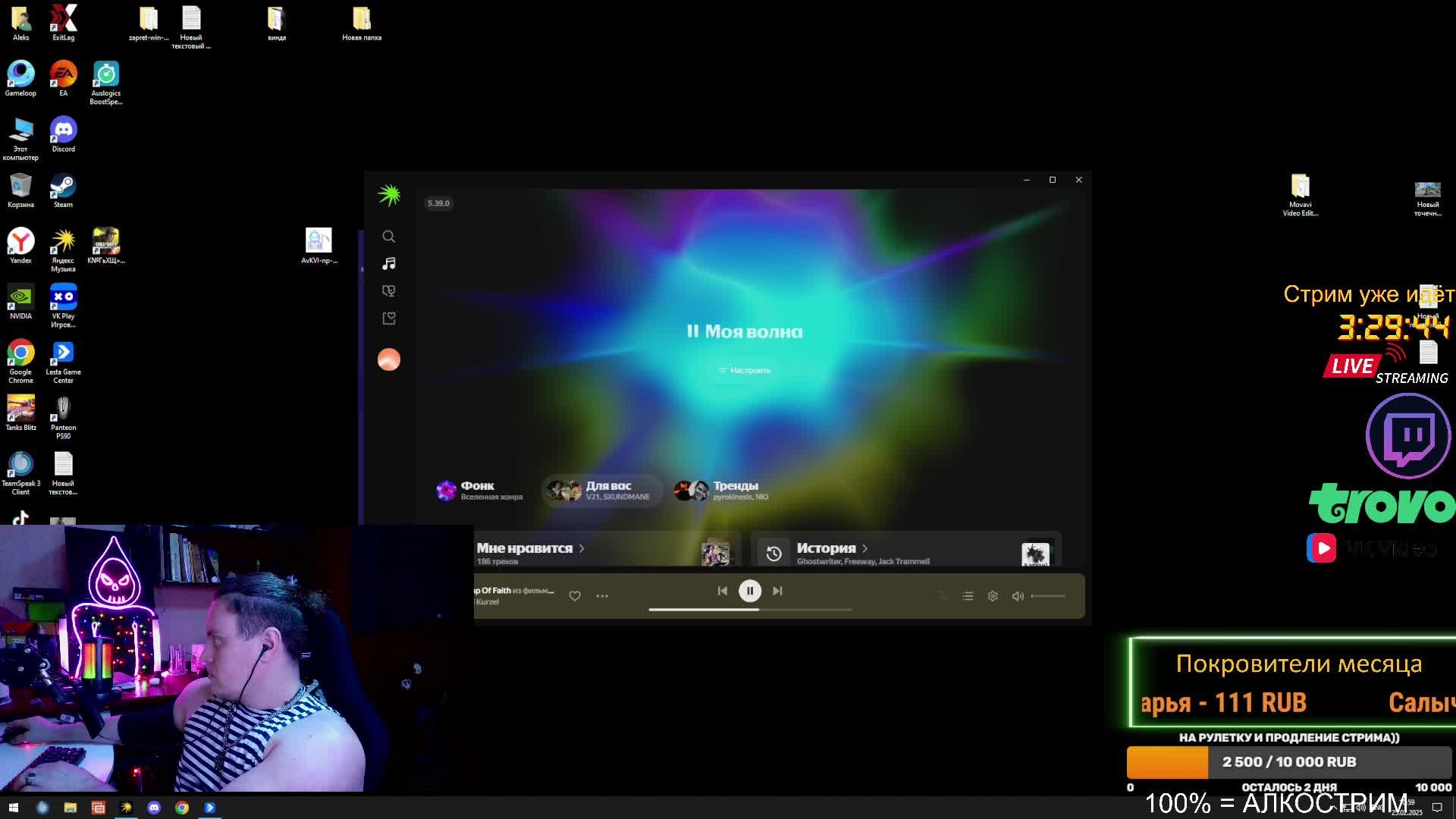Screen dimensions: 1456x819
Task: Open Discord from the Windows taskbar
Action: click(154, 808)
